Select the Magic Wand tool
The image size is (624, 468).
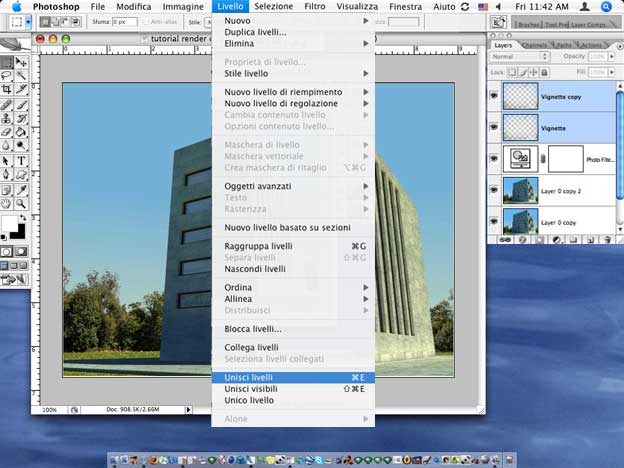click(x=21, y=75)
